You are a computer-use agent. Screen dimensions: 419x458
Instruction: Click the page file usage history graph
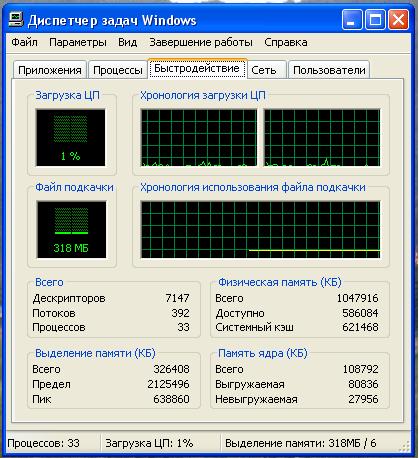[x=260, y=229]
